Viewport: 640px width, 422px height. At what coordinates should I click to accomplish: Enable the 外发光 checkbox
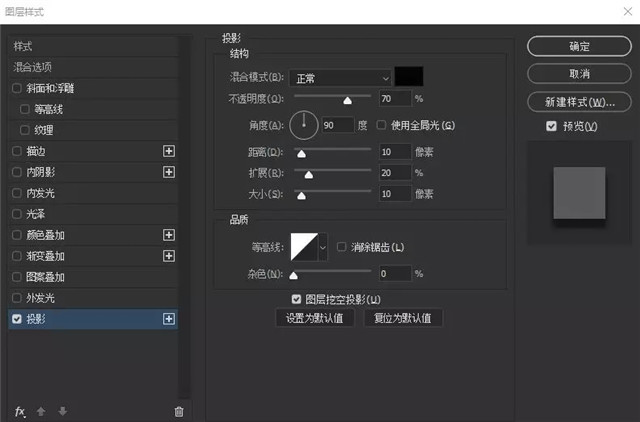[x=17, y=298]
